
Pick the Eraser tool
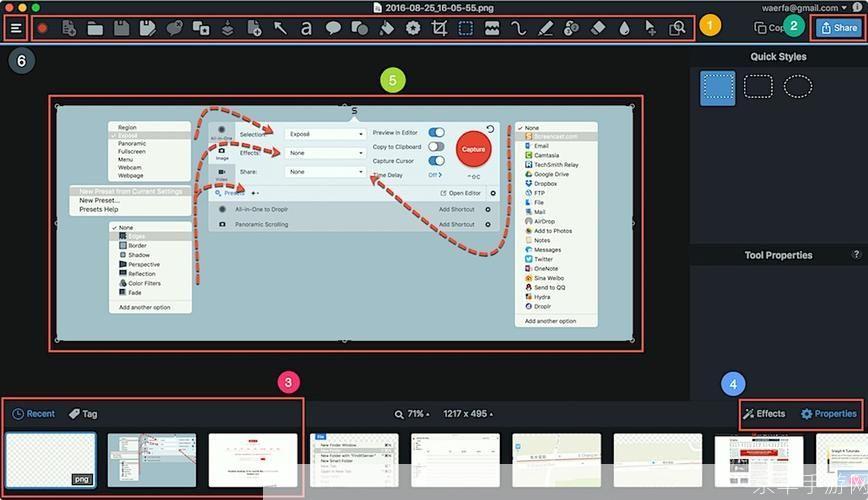598,28
